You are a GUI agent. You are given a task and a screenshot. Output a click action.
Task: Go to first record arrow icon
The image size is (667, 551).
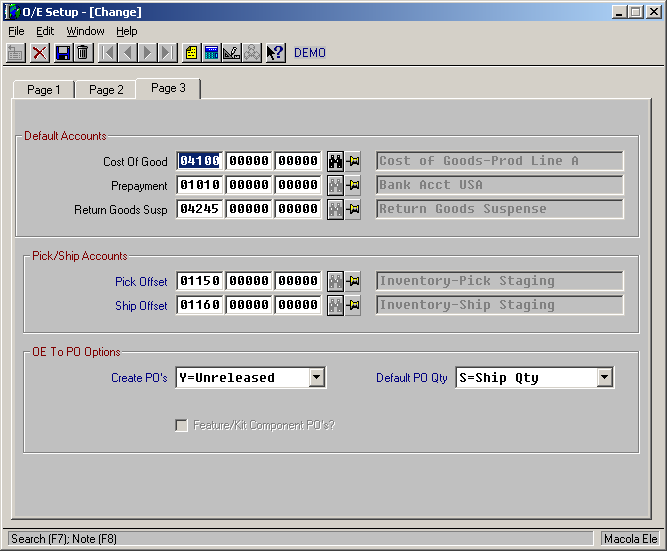pyautogui.click(x=108, y=53)
